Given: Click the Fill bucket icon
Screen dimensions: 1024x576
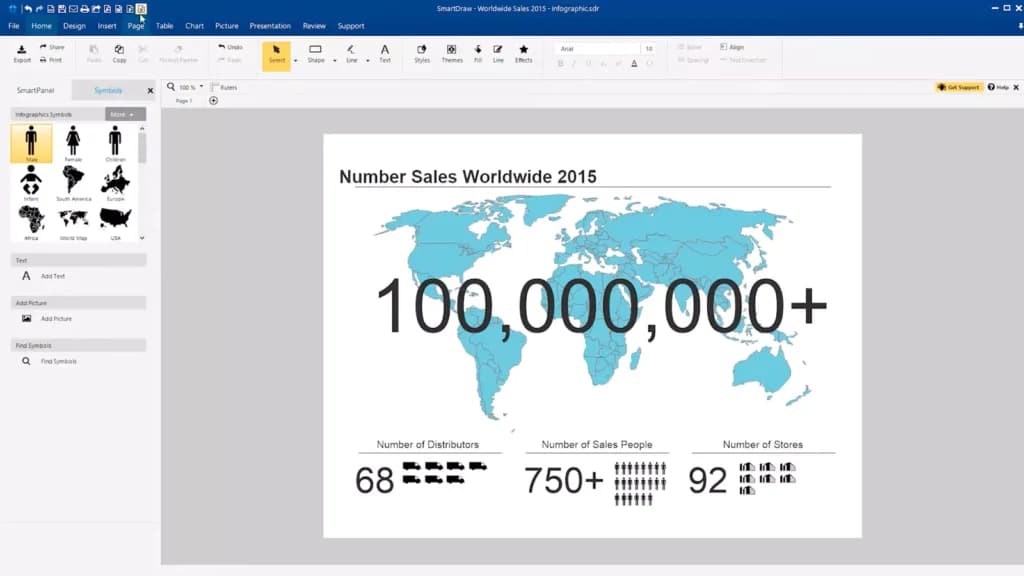Looking at the screenshot, I should coord(477,54).
